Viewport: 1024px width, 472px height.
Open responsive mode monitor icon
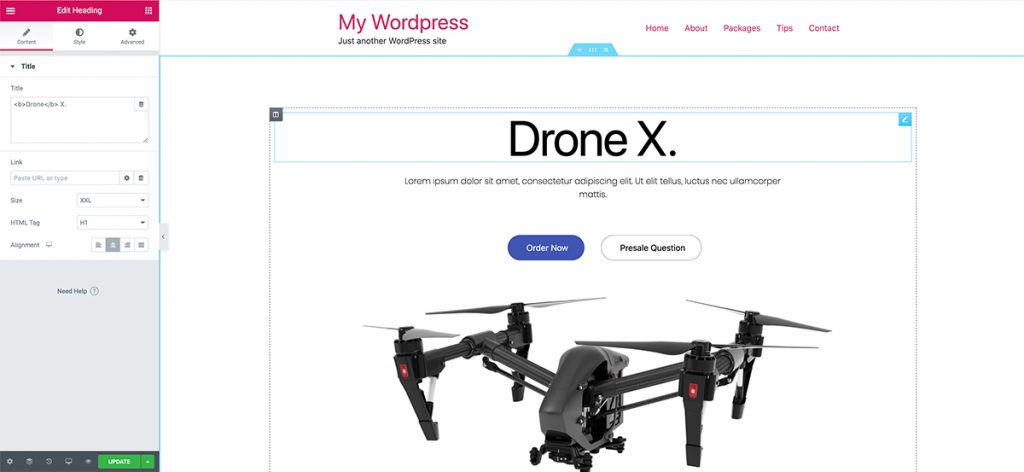point(69,462)
